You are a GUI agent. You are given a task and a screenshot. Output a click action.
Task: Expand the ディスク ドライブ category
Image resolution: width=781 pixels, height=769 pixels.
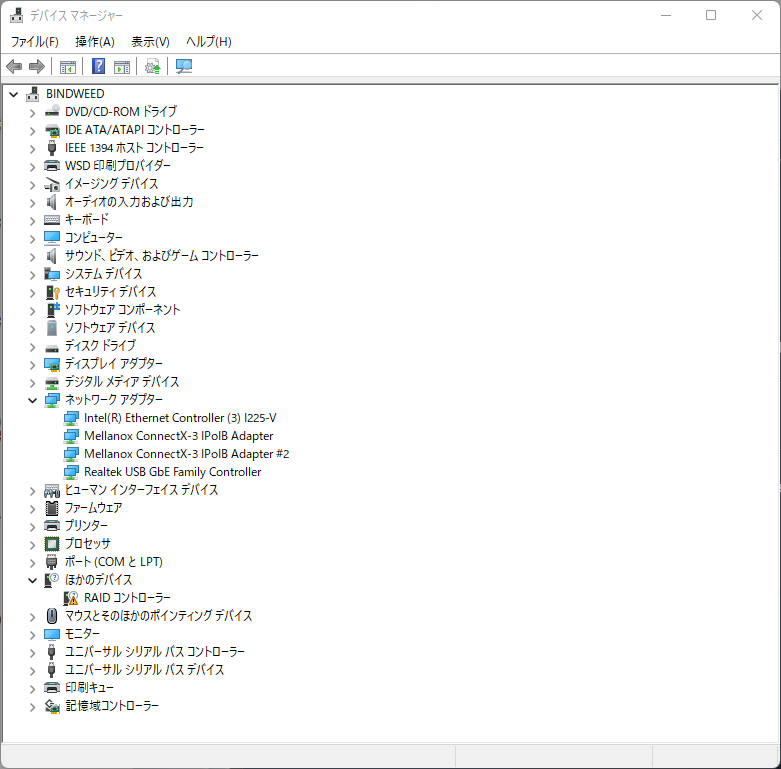33,347
